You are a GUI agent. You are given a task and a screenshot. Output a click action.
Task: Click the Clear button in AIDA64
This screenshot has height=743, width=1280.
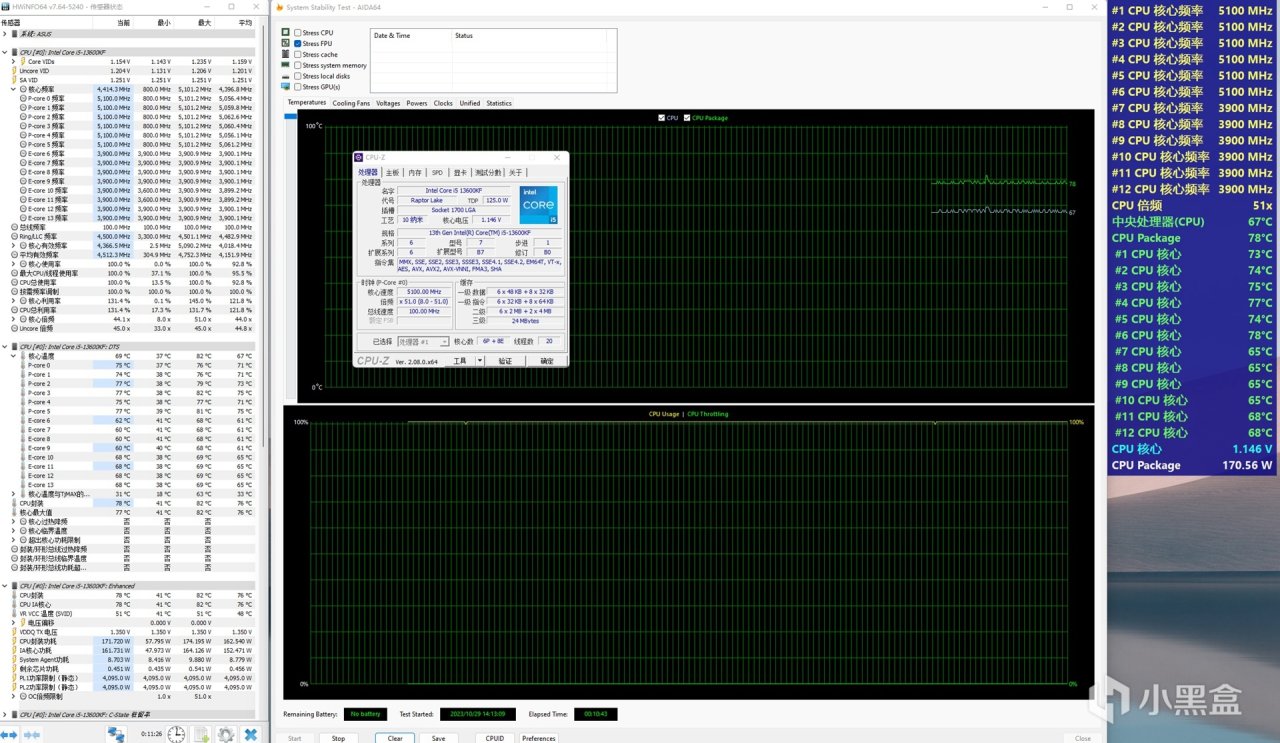[x=395, y=738]
